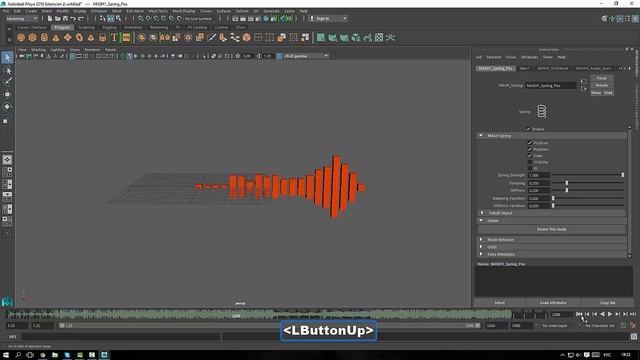Select the arrow Select tool in toolbox
Image resolution: width=640 pixels, height=360 pixels.
7,58
